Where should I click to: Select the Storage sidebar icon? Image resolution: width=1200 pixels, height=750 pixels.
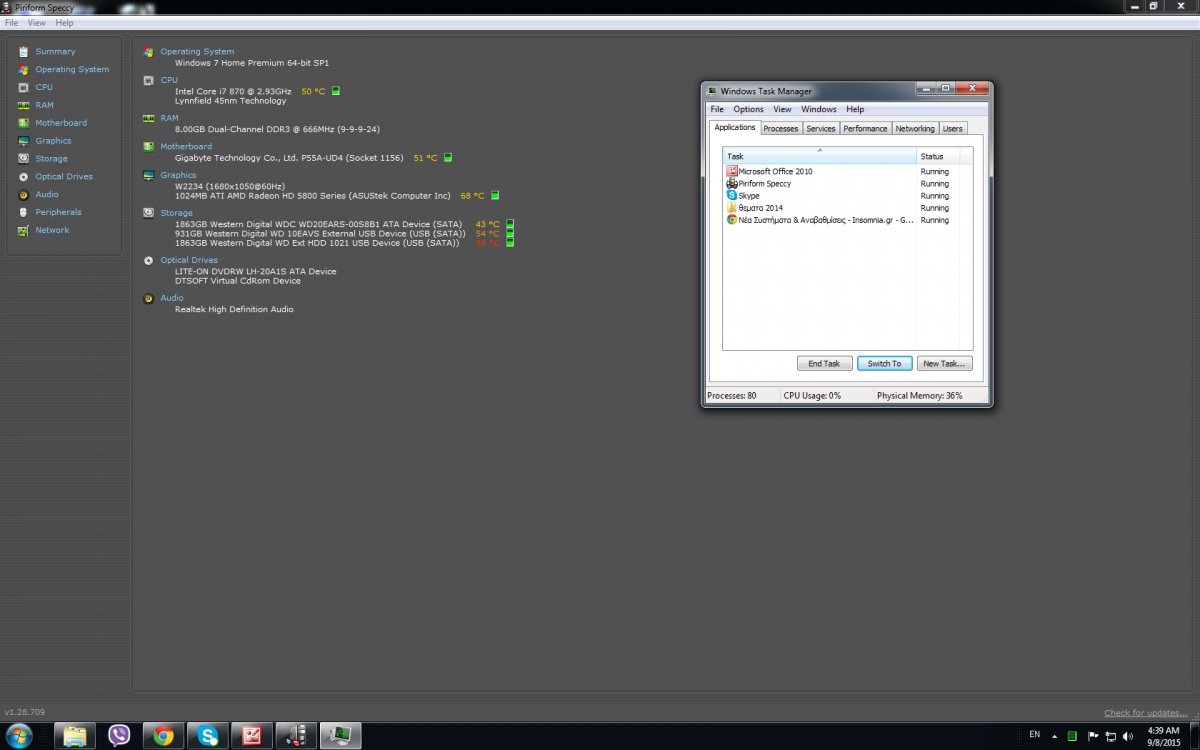[23, 158]
